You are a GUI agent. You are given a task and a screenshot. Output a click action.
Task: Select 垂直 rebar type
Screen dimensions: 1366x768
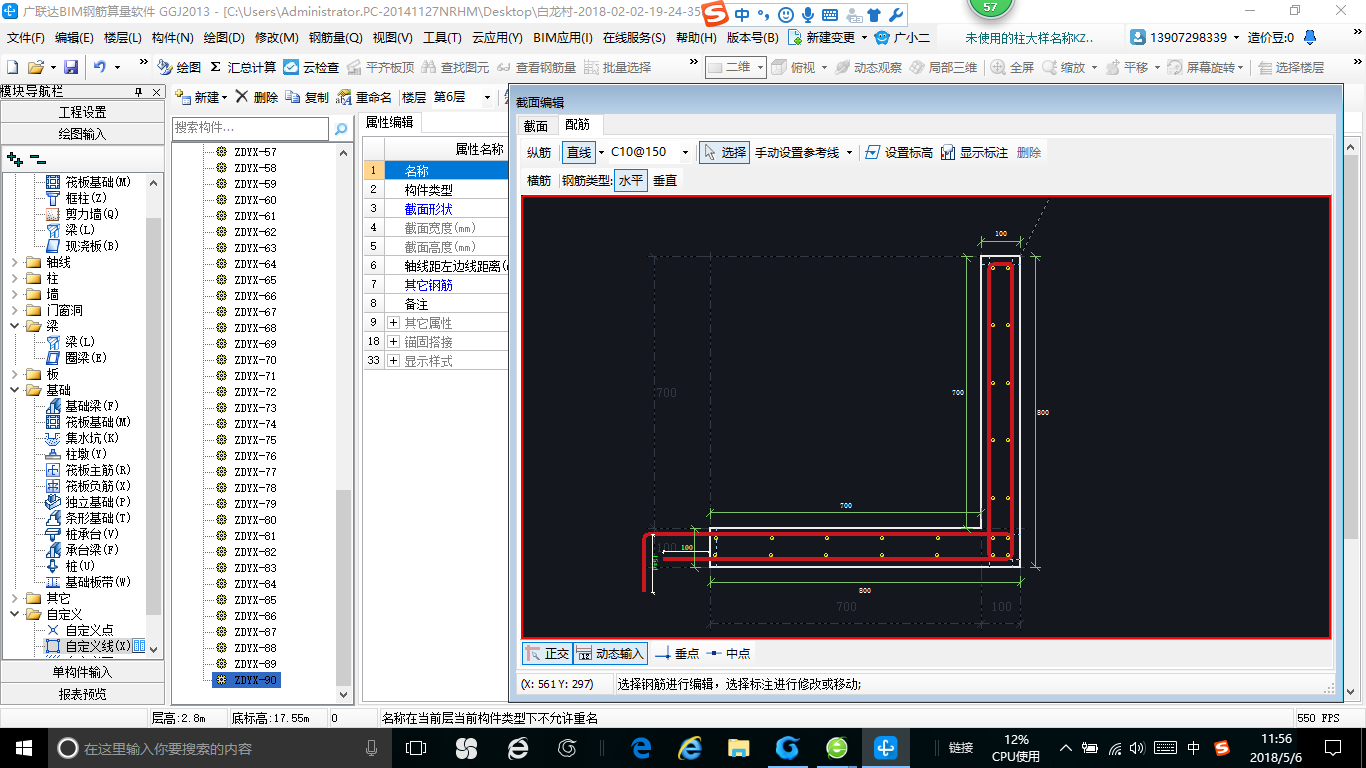point(665,180)
